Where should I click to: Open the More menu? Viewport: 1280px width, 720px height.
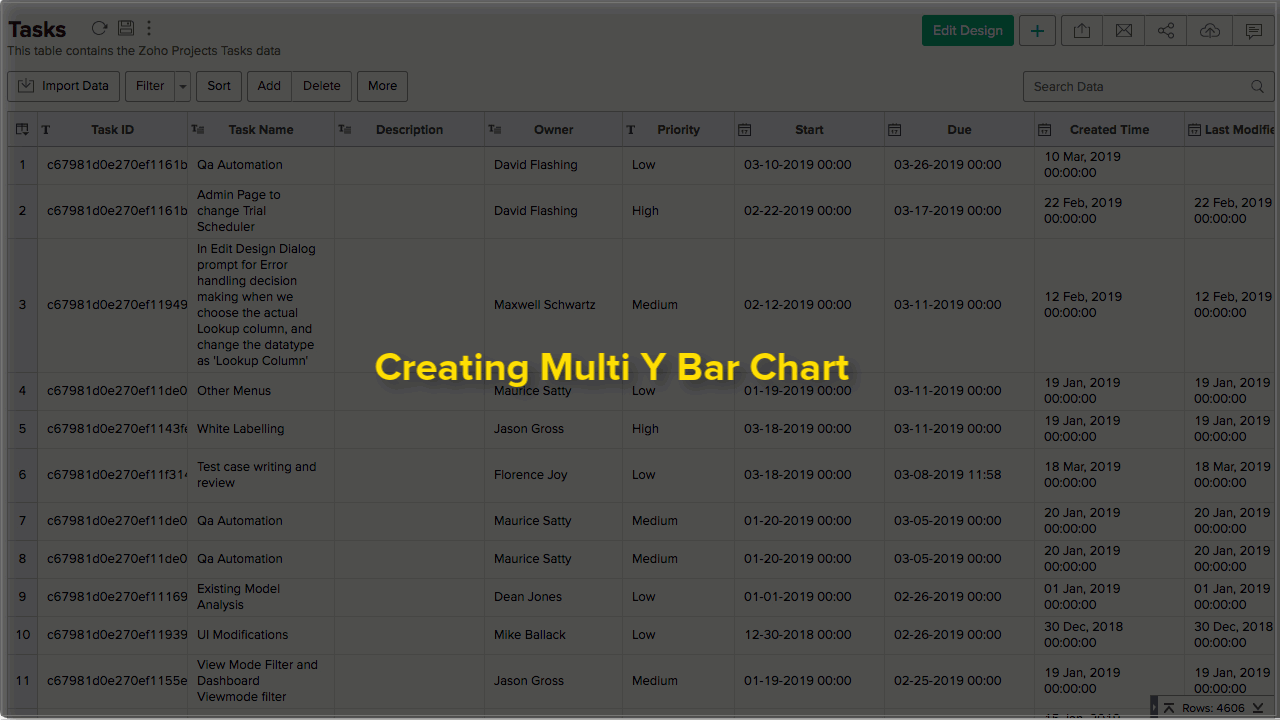click(382, 86)
